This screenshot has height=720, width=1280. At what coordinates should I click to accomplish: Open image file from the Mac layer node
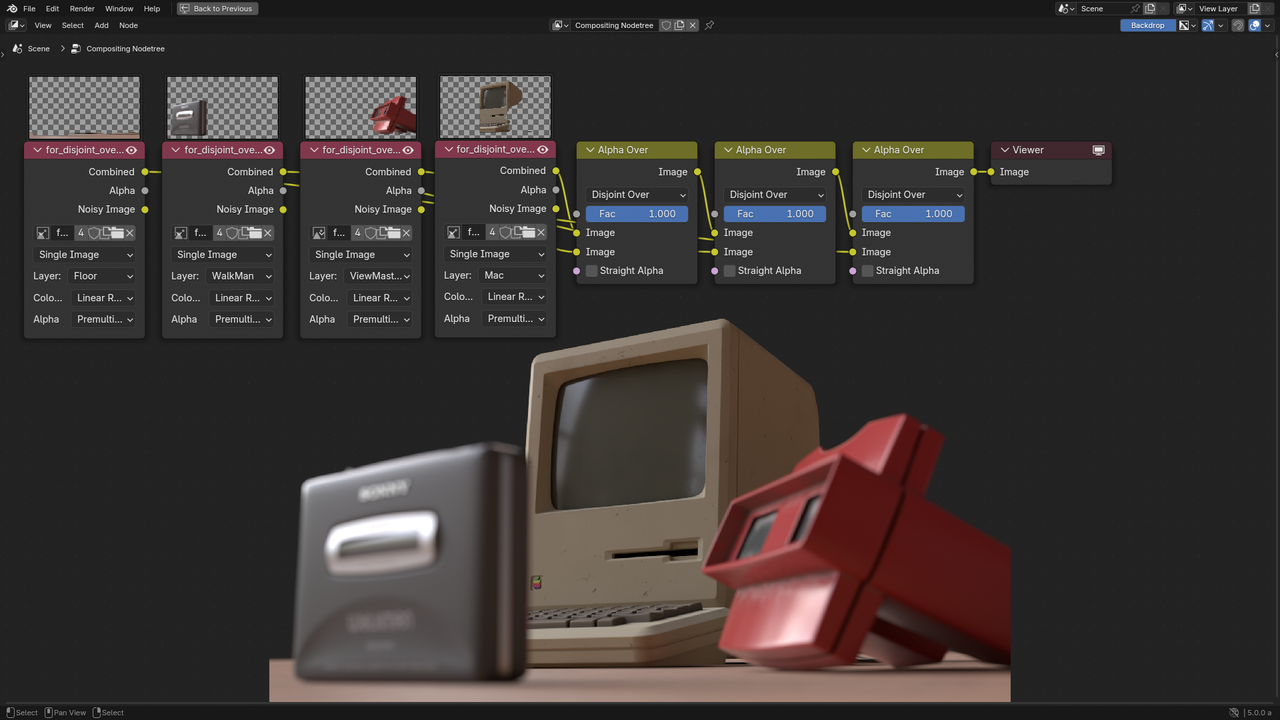(x=530, y=232)
